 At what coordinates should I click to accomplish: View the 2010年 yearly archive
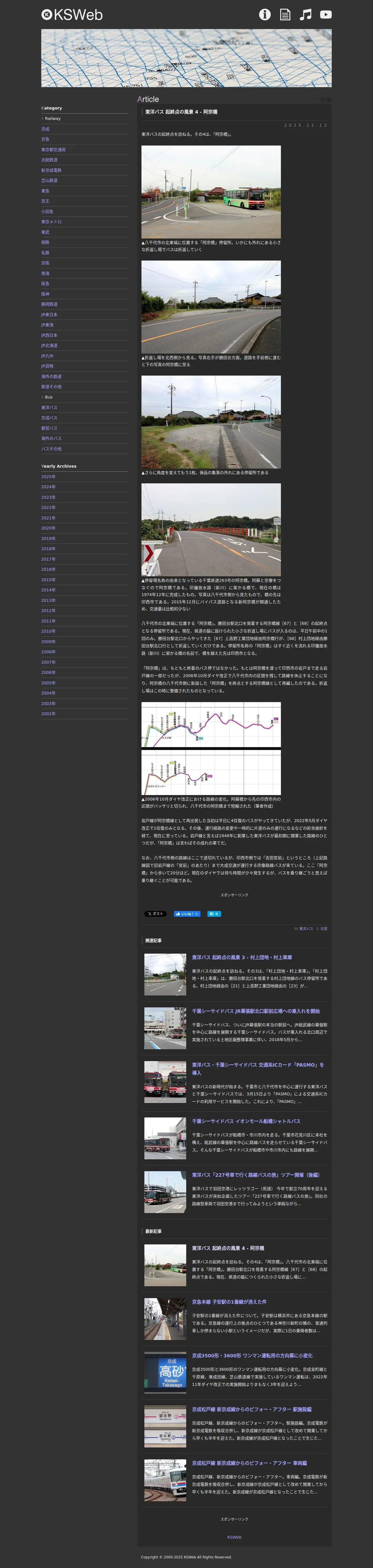49,631
